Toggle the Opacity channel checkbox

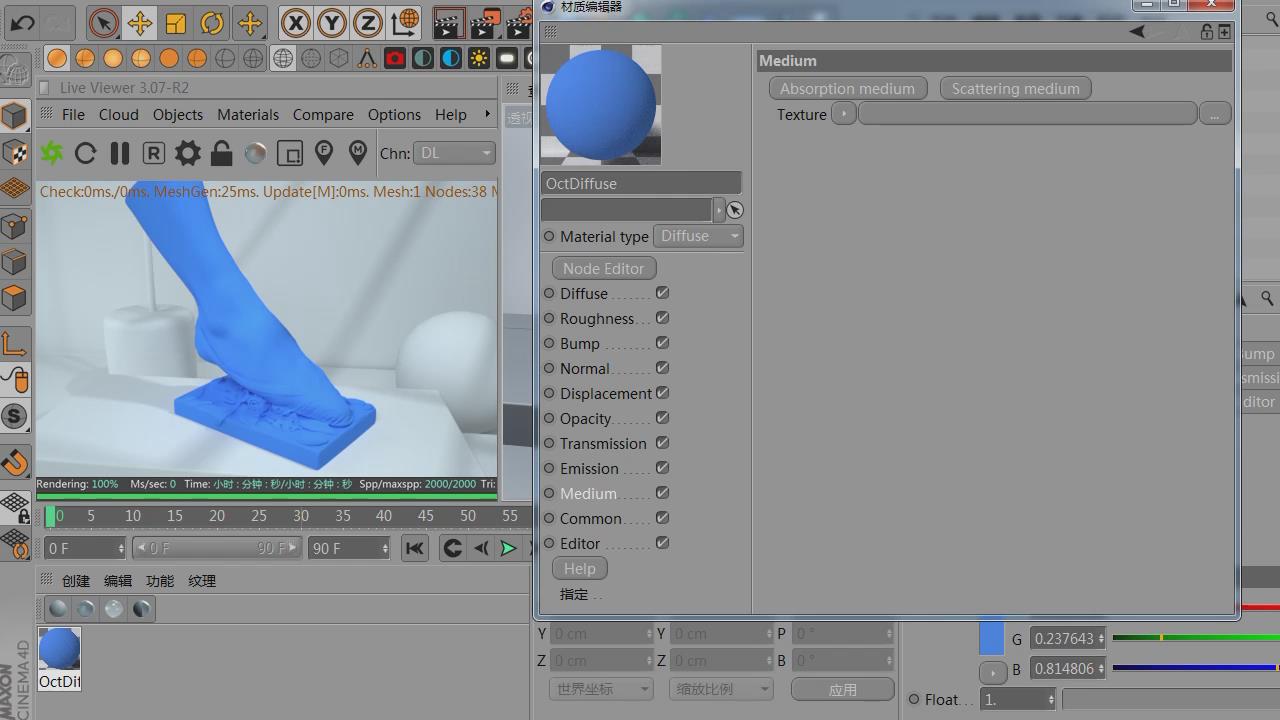pyautogui.click(x=662, y=418)
